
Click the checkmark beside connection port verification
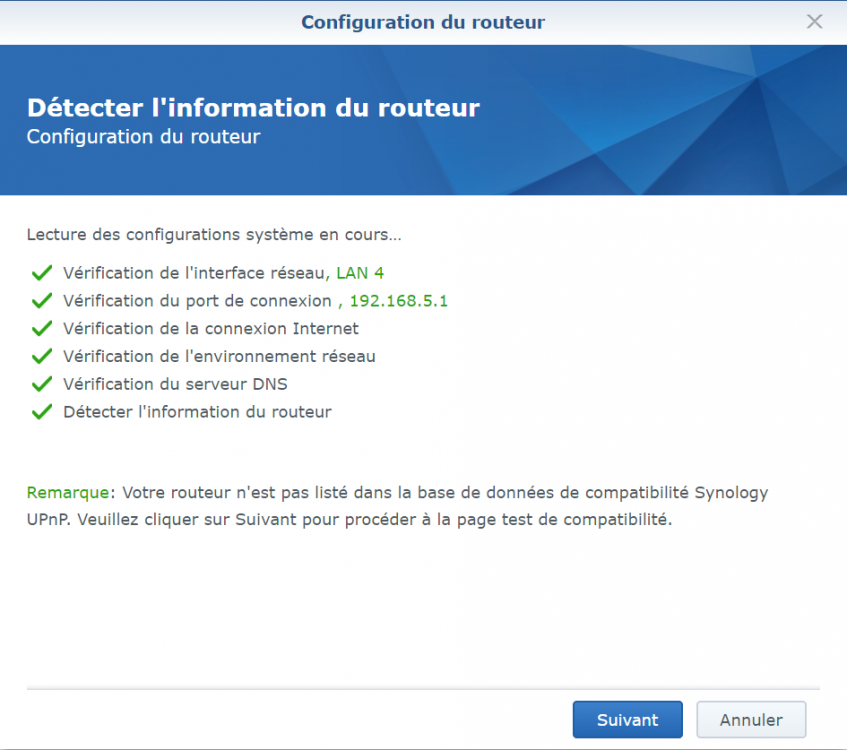click(x=41, y=300)
